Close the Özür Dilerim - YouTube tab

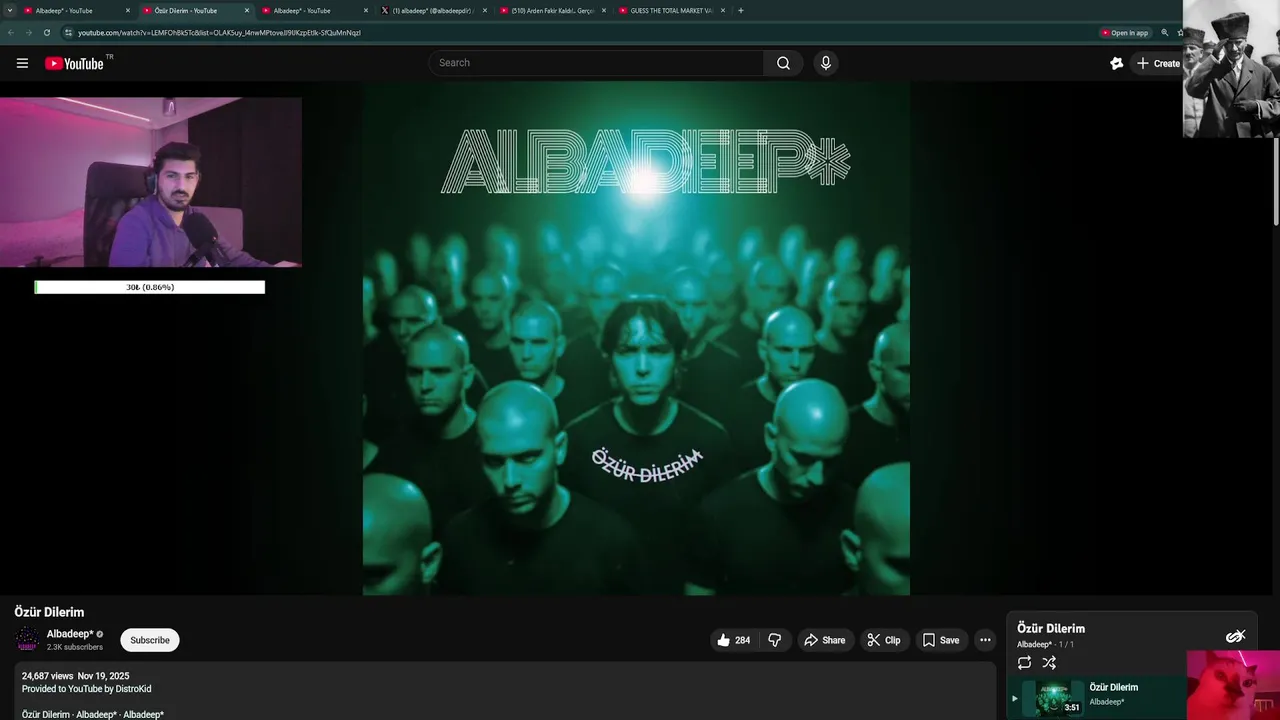tap(247, 10)
